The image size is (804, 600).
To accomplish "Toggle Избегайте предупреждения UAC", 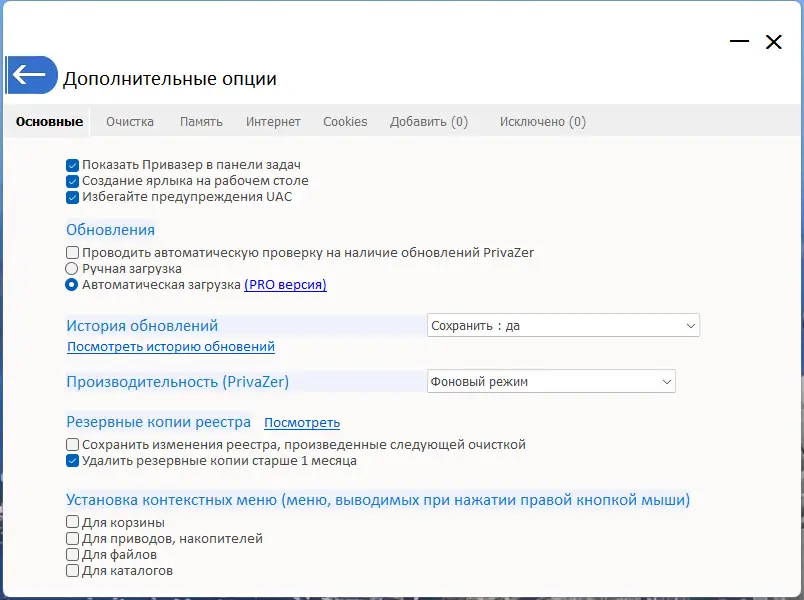I will coord(71,196).
